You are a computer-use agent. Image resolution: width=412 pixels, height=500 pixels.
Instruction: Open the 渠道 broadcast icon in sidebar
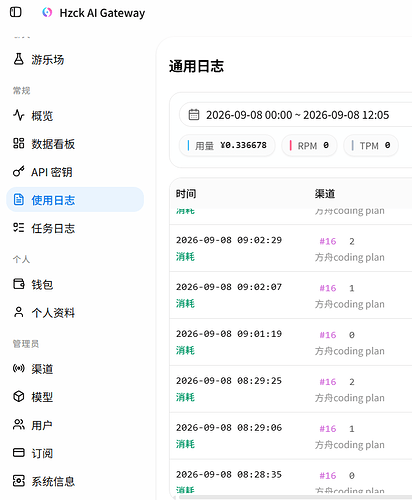coord(19,368)
